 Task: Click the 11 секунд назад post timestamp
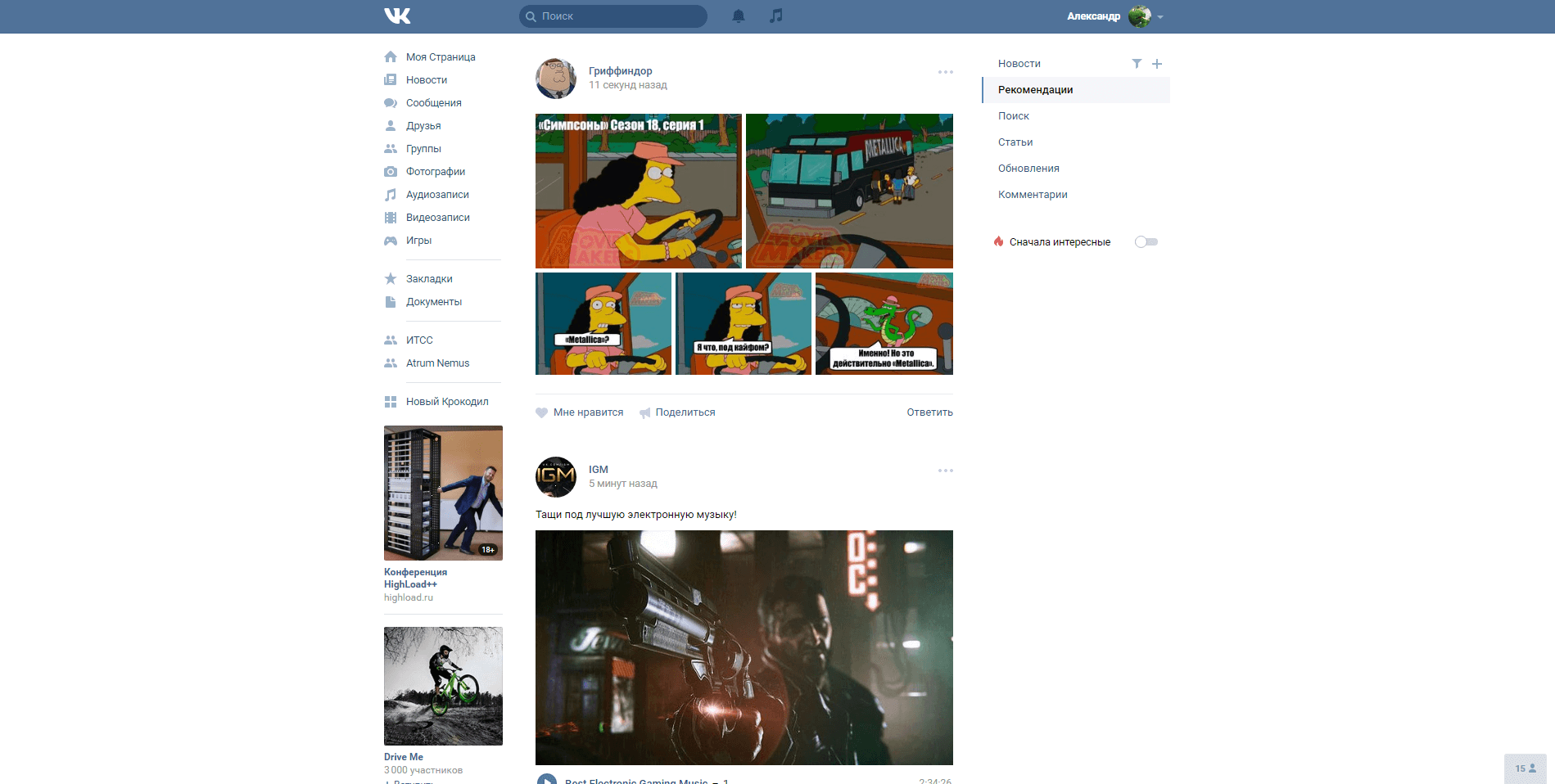[628, 85]
